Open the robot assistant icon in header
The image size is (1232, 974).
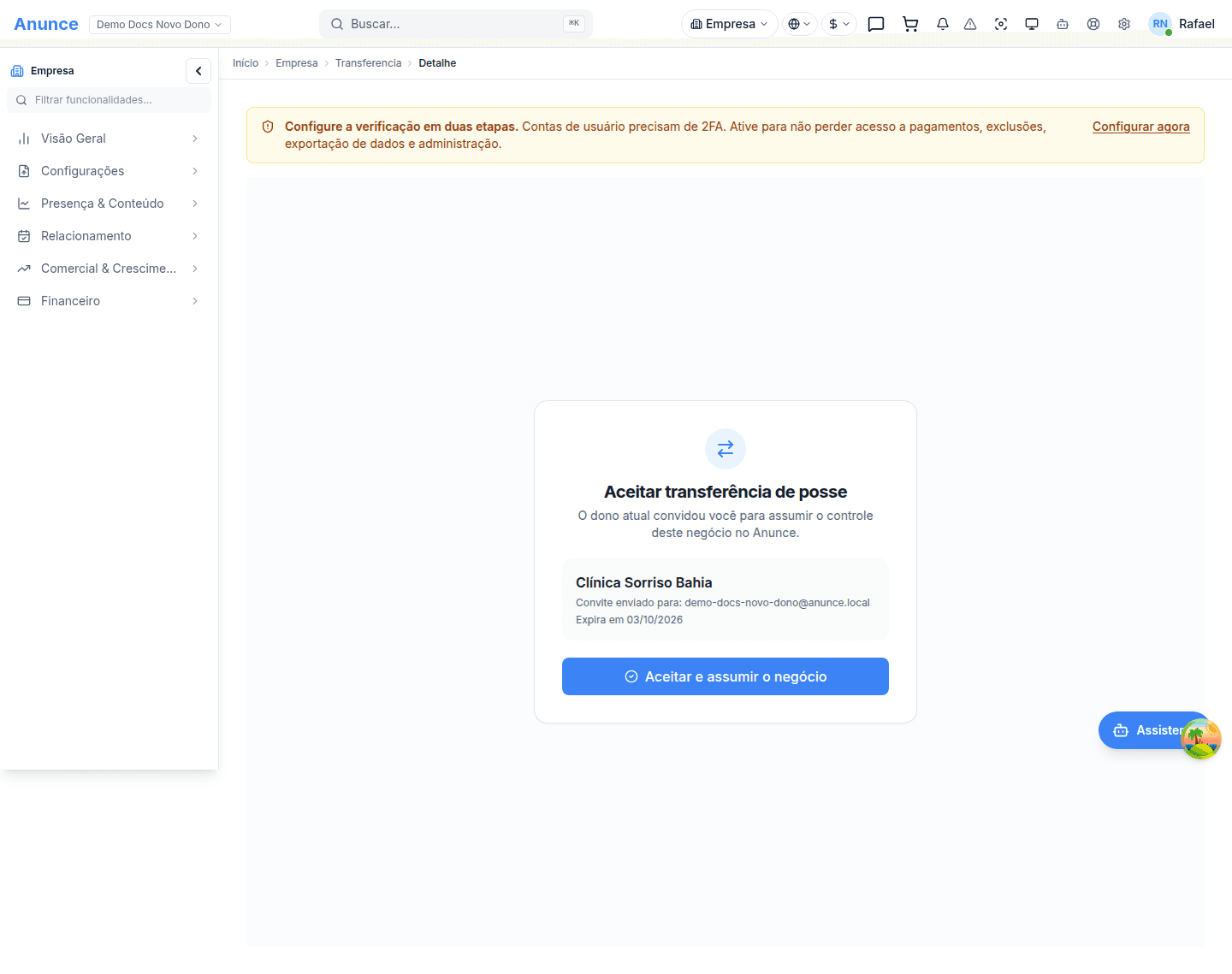pyautogui.click(x=1063, y=24)
